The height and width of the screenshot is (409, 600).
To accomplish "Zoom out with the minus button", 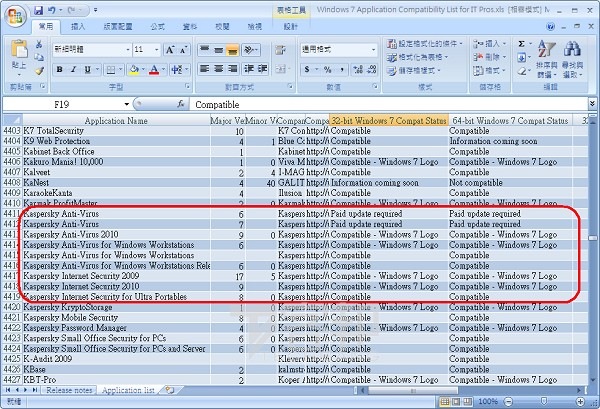I will (x=508, y=402).
